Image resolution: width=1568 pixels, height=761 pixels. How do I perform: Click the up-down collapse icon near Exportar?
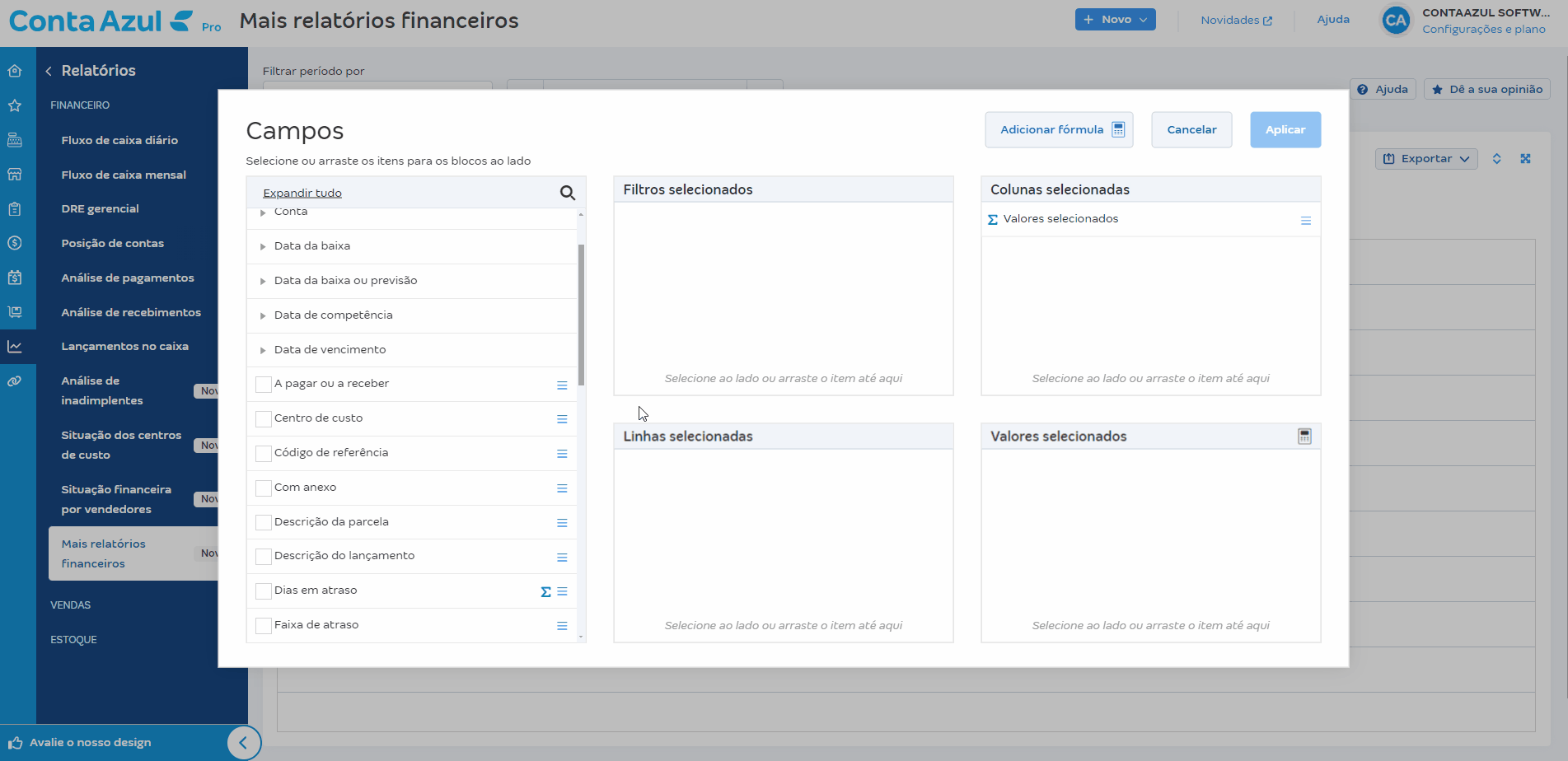coord(1496,159)
